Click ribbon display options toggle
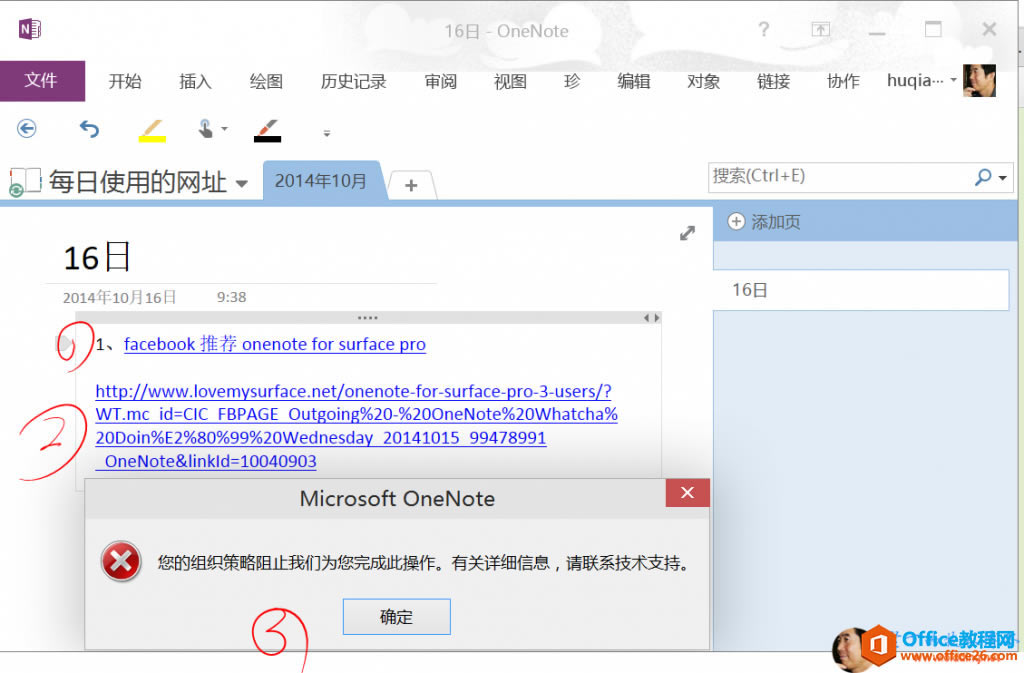Viewport: 1024px width, 673px height. 821,30
